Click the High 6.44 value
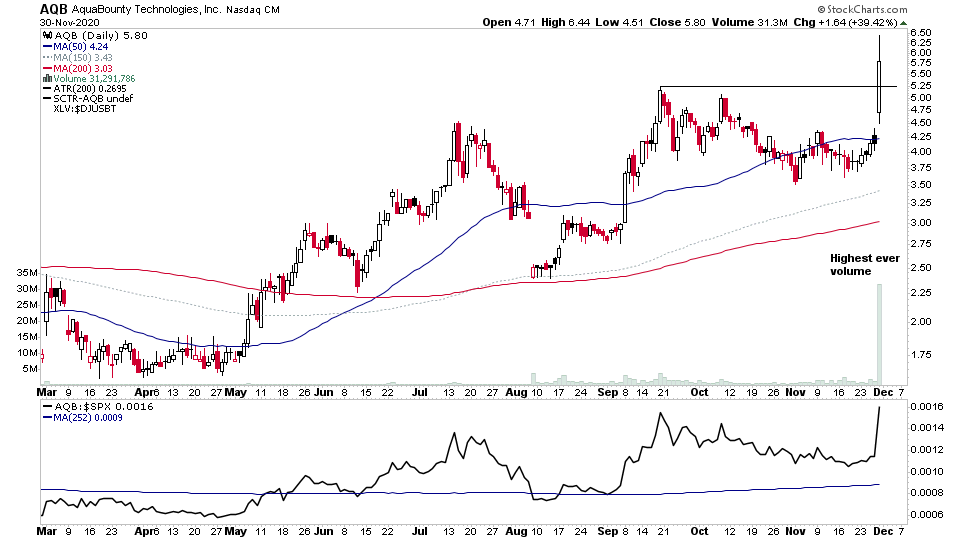 (566, 22)
